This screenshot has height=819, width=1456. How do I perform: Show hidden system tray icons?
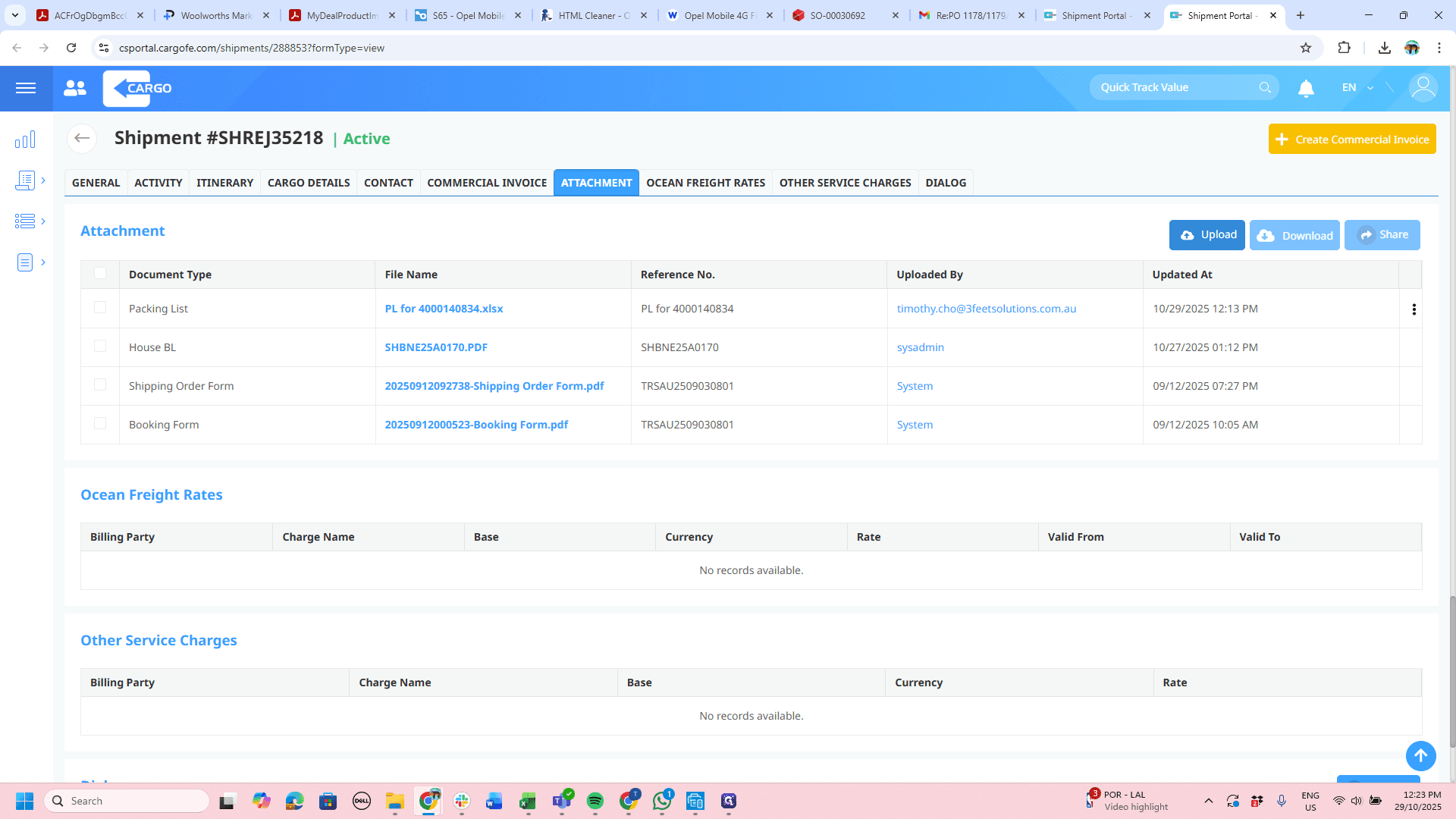1209,801
